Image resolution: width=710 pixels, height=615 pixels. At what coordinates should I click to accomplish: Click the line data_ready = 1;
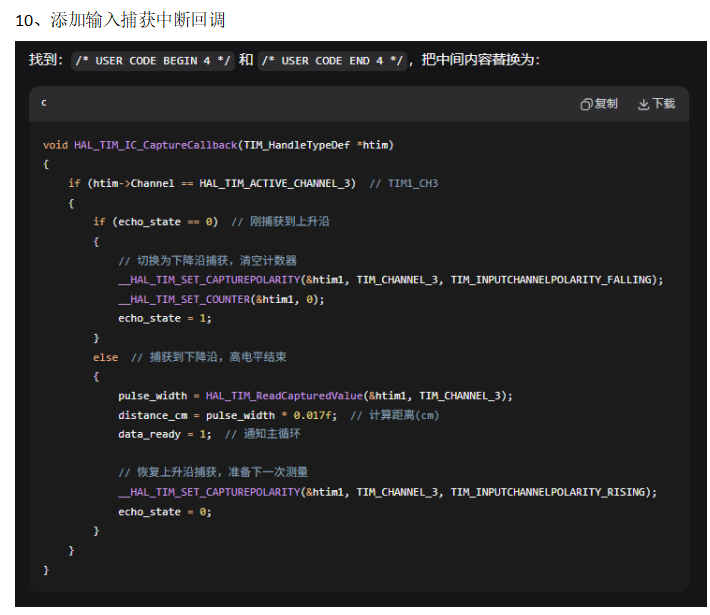[x=165, y=434]
